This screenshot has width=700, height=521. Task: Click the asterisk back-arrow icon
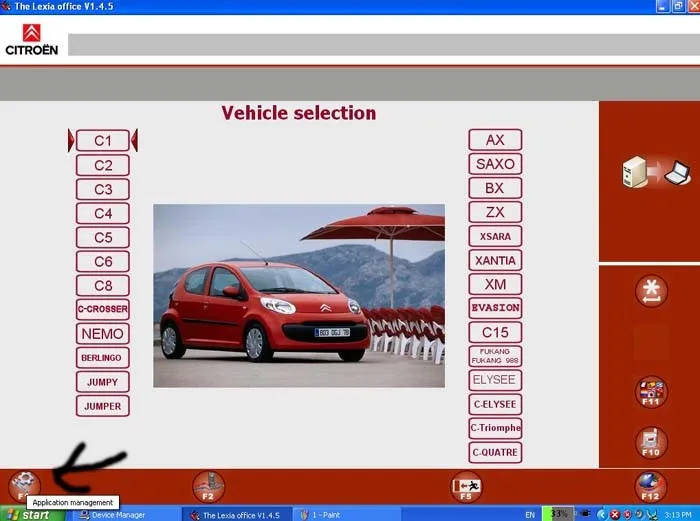click(x=651, y=291)
